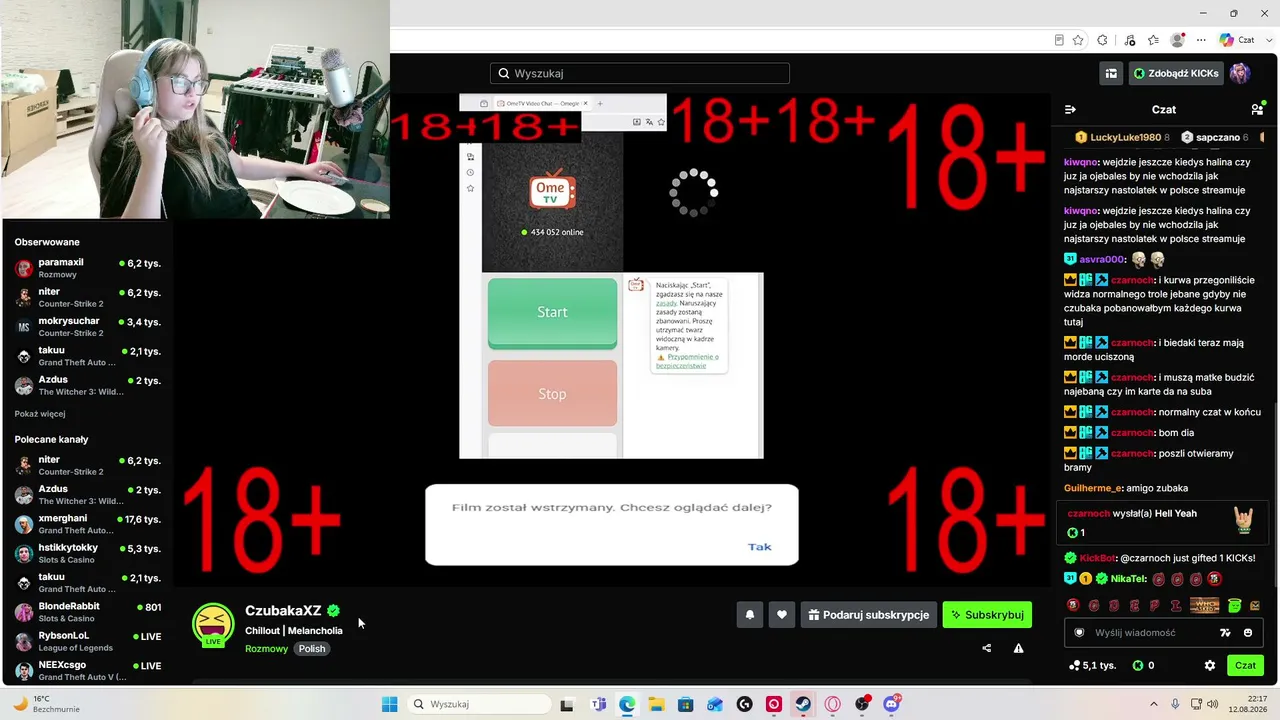Screen dimensions: 1280x720
Task: Open Microsoft Teams from the taskbar
Action: point(598,704)
